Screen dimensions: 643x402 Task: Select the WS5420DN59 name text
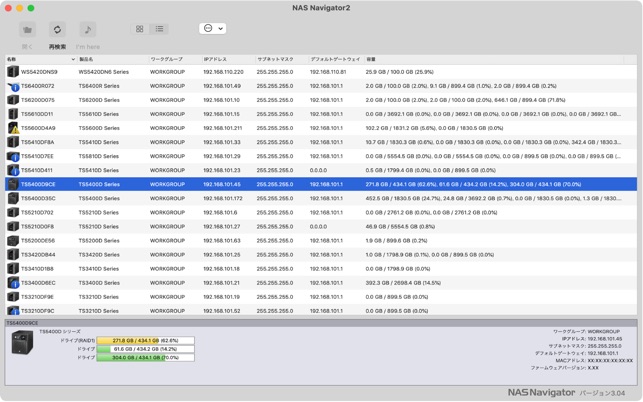click(39, 72)
